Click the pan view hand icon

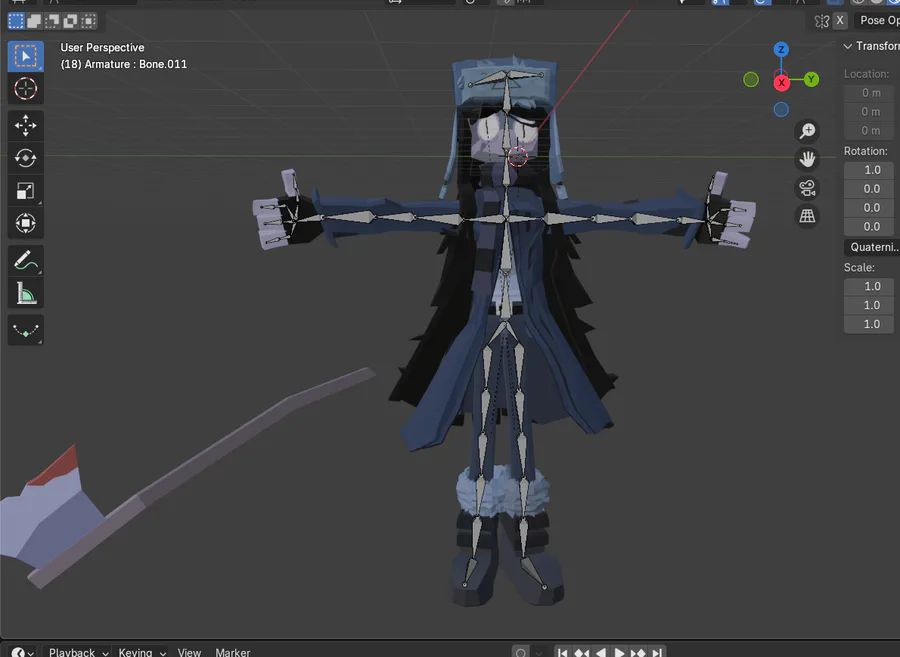click(808, 160)
